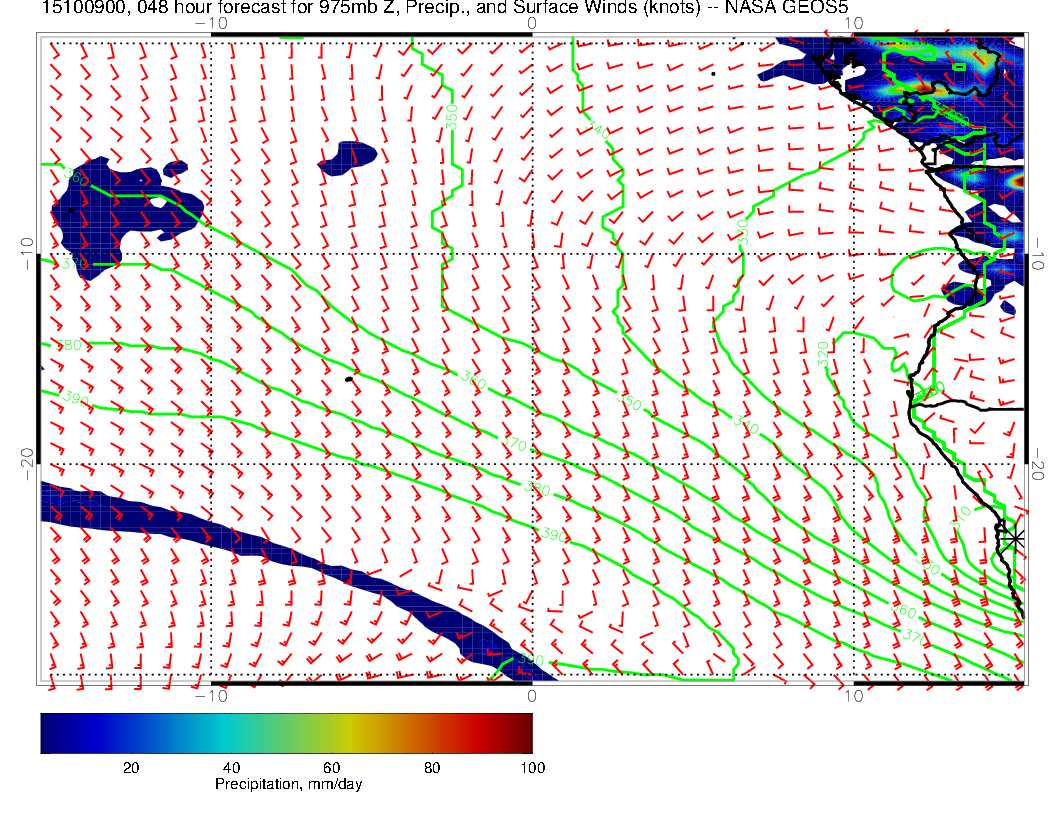The image size is (1056, 816).
Task: Click the "60" tick label under color bar
Action: [331, 768]
